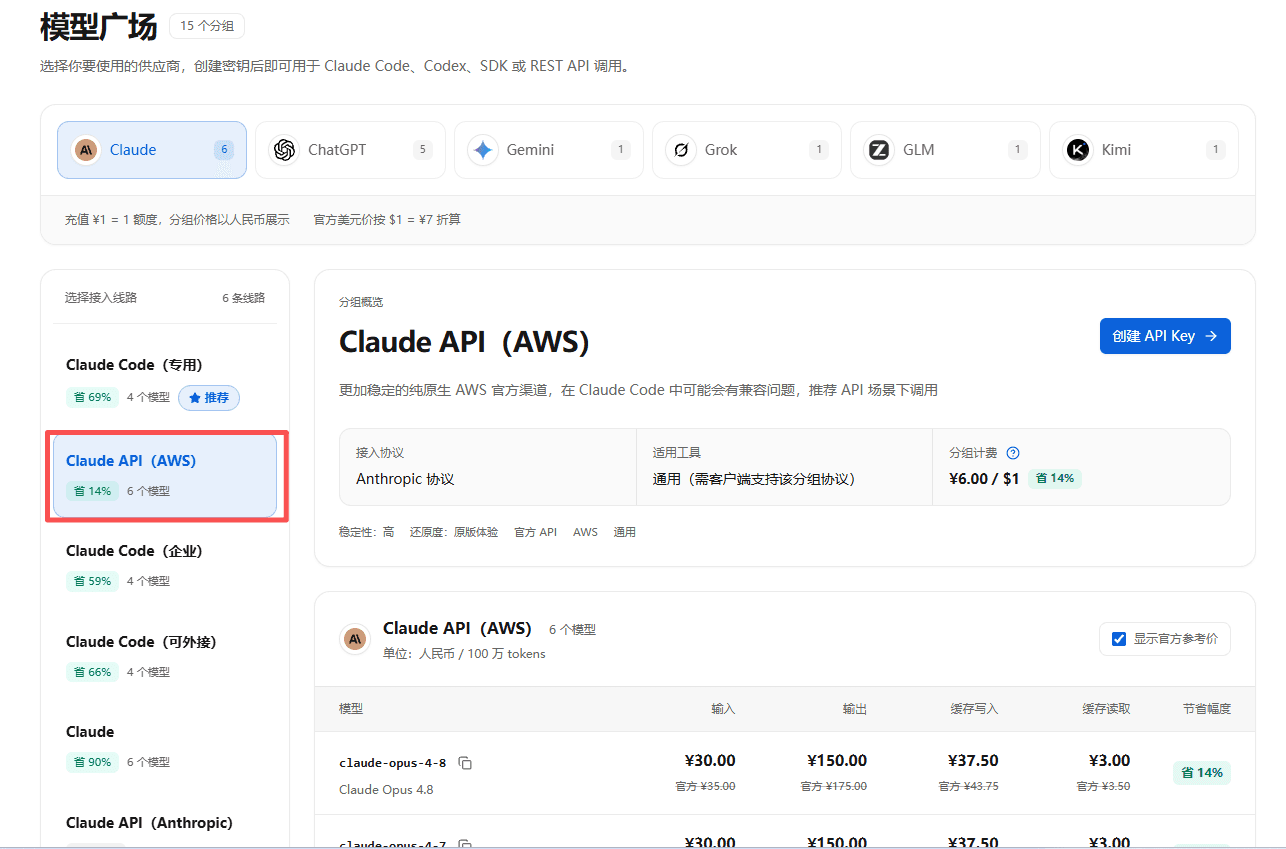Click the 模型 column header
Viewport: 1286px width, 849px height.
[x=351, y=709]
